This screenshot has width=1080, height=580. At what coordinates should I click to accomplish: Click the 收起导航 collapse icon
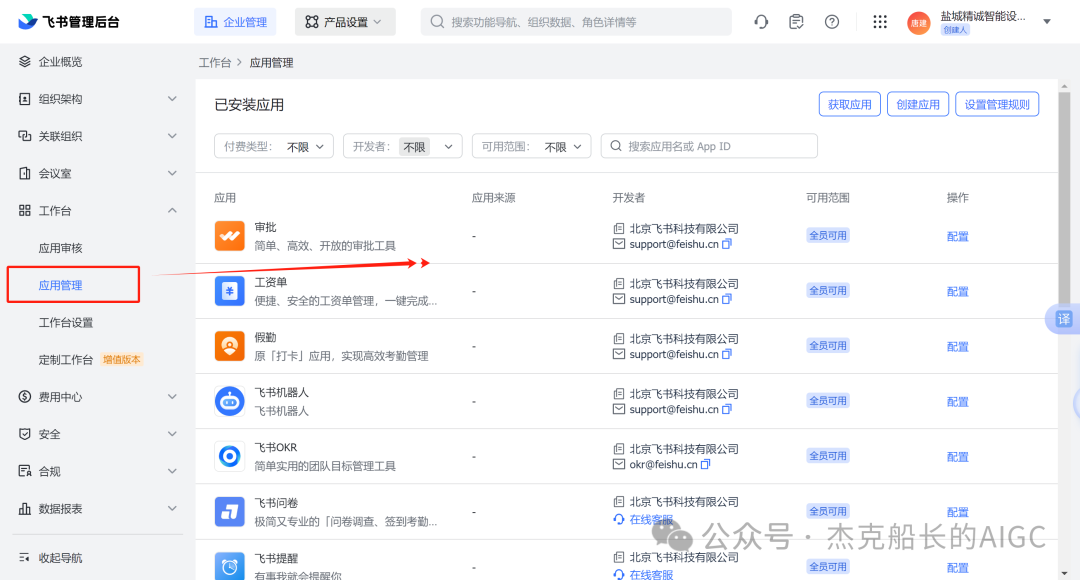[25, 557]
